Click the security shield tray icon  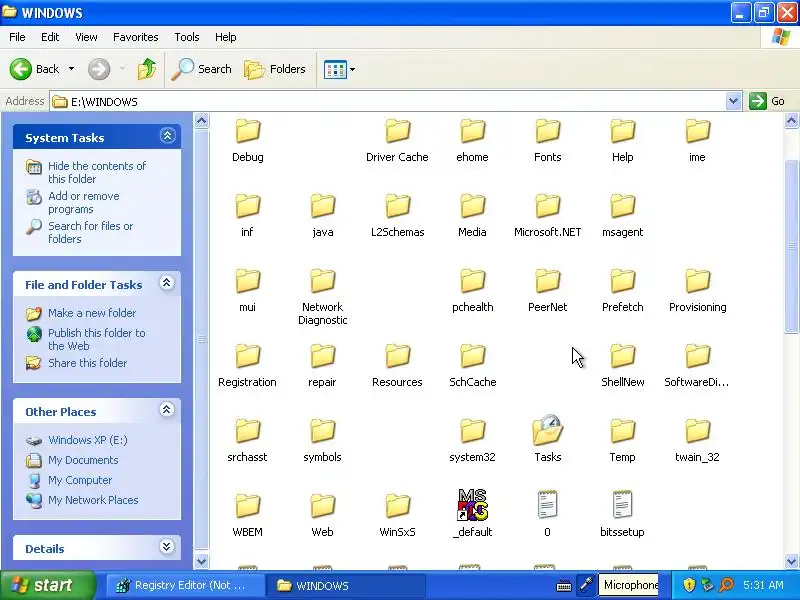tap(689, 585)
